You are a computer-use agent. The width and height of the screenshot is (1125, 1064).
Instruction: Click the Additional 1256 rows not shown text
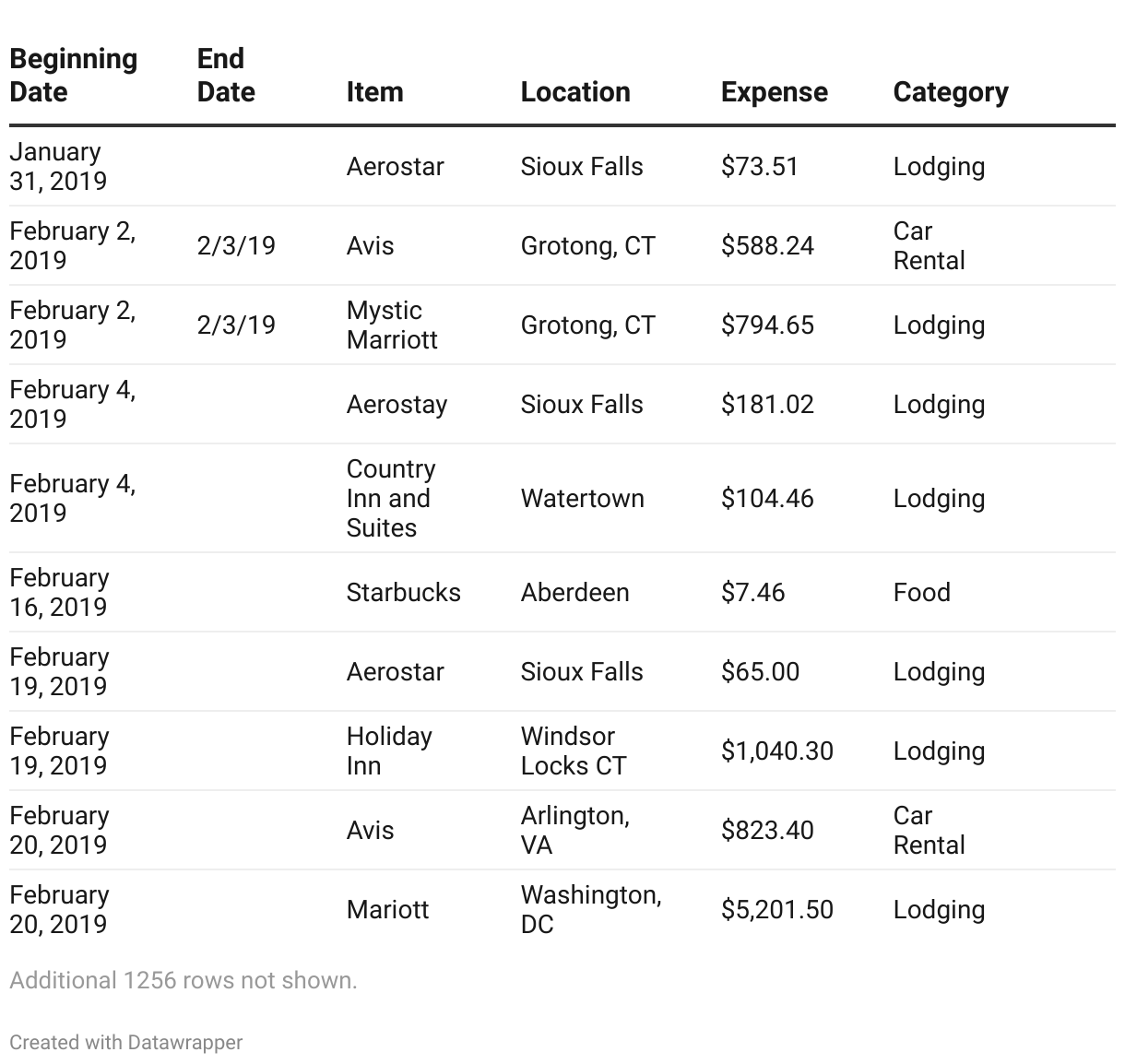(x=183, y=980)
